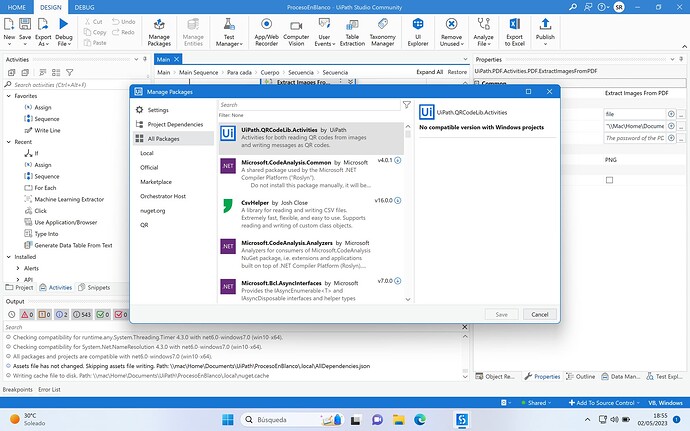Open the Computer Vision tool

[x=296, y=32]
